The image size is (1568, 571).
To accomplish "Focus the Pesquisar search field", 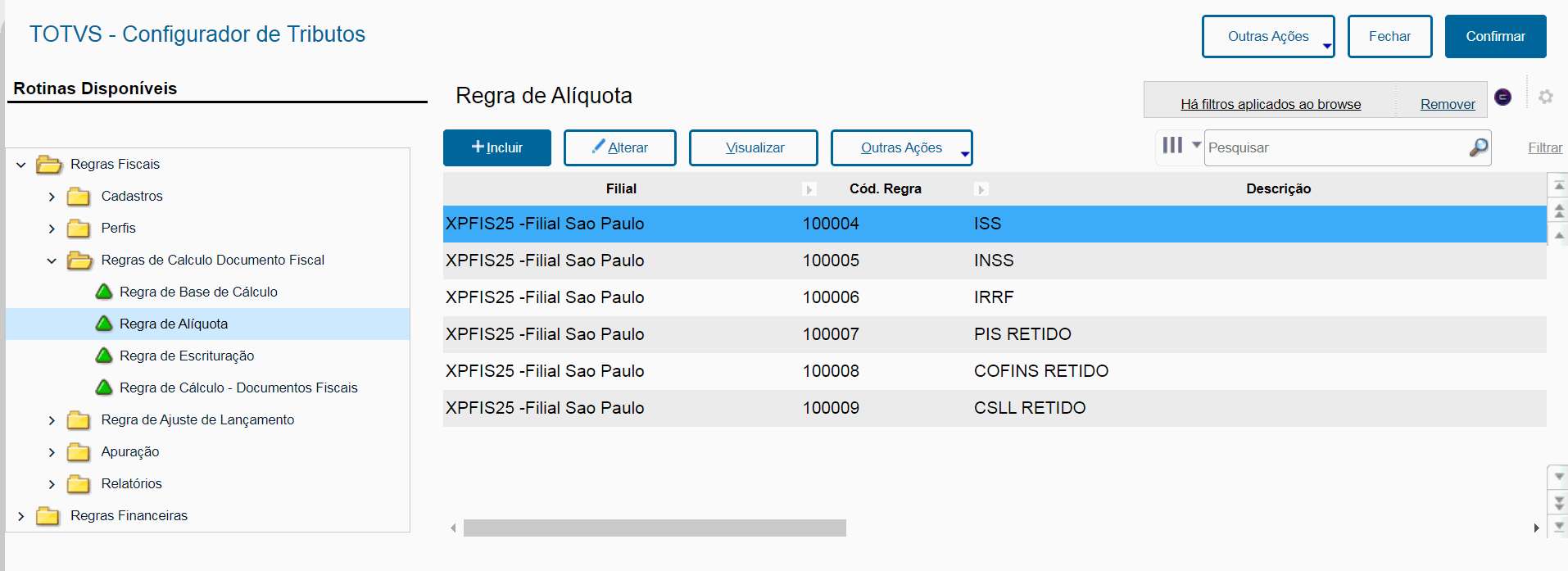I will [x=1335, y=148].
